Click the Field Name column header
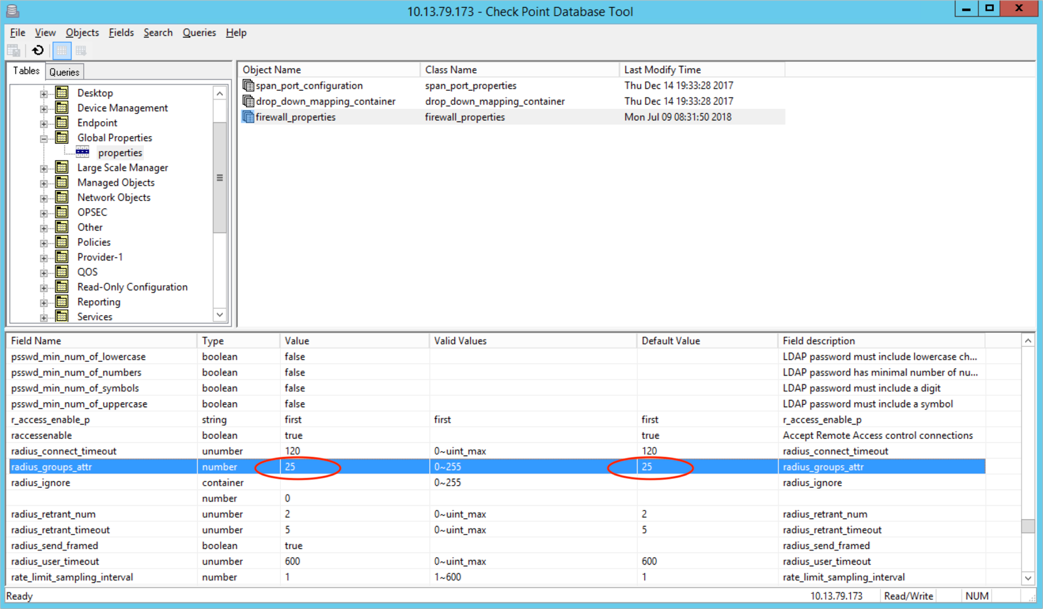The height and width of the screenshot is (609, 1043). [100, 341]
